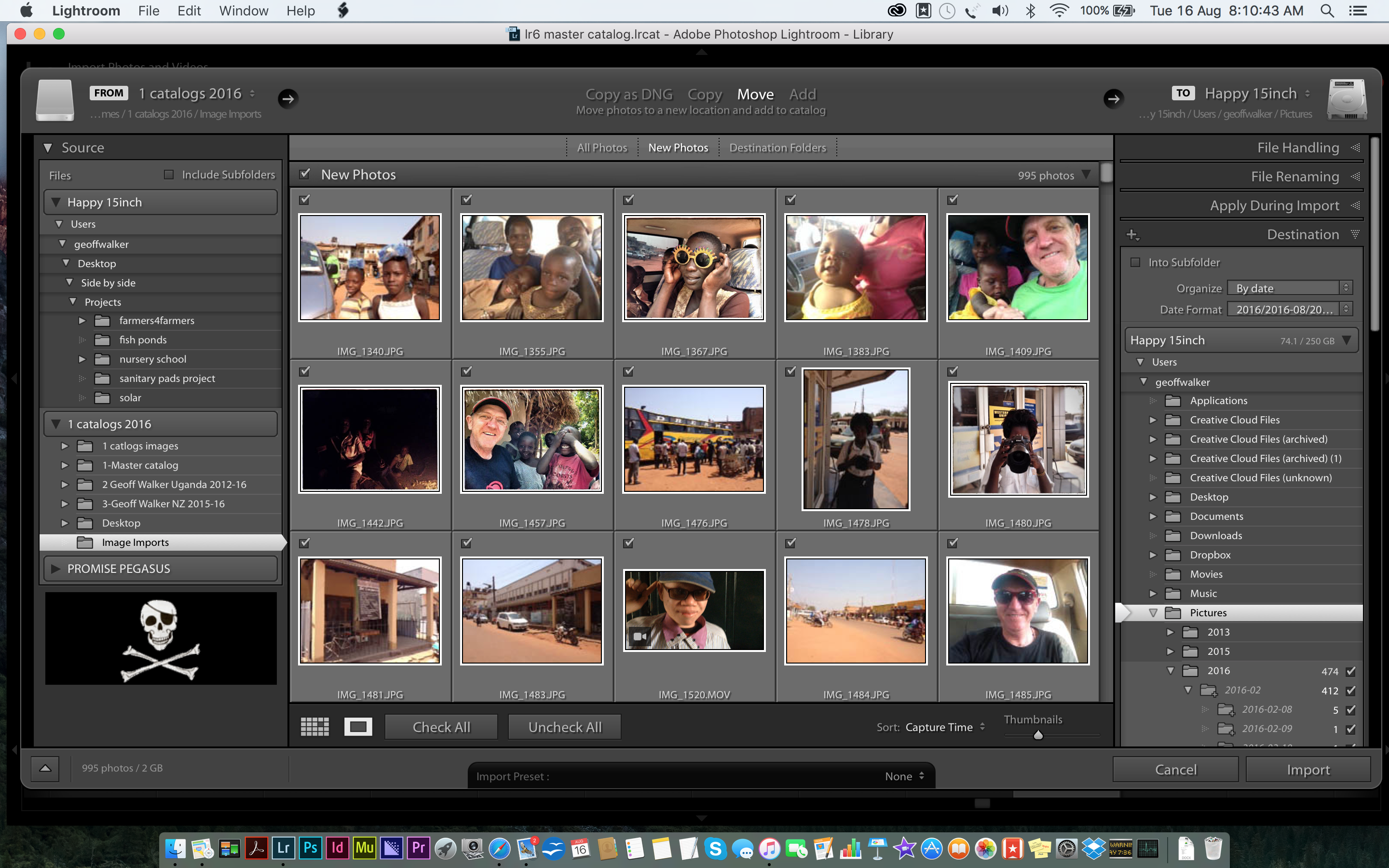This screenshot has height=868, width=1389.
Task: Click the Uncheck All button
Action: coord(564,727)
